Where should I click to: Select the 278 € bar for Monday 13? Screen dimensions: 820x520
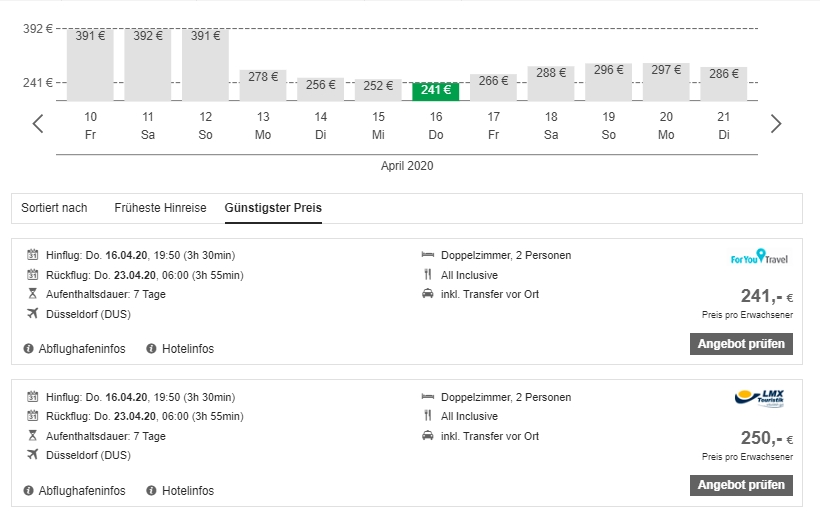click(263, 85)
